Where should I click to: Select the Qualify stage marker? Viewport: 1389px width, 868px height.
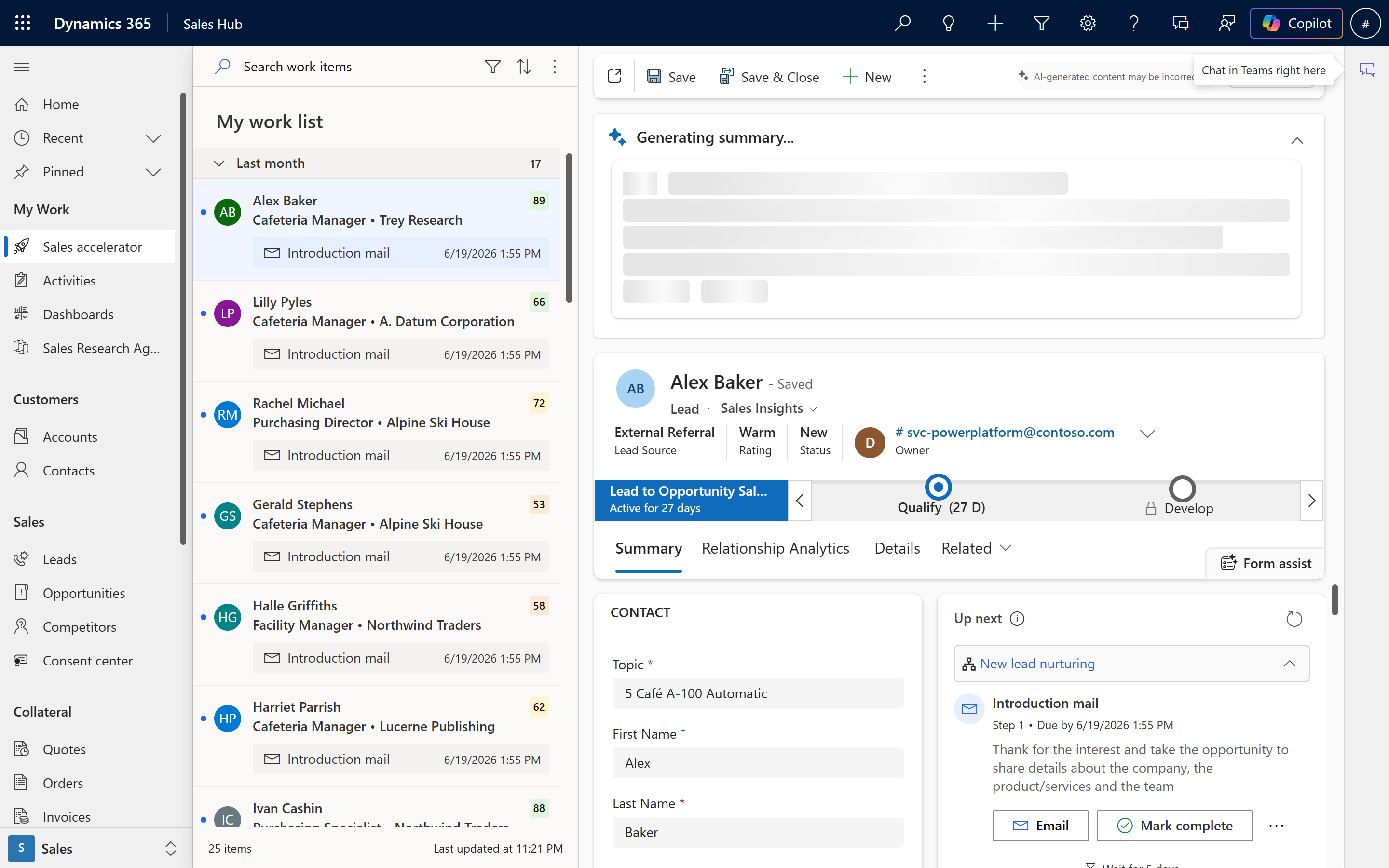coord(939,488)
